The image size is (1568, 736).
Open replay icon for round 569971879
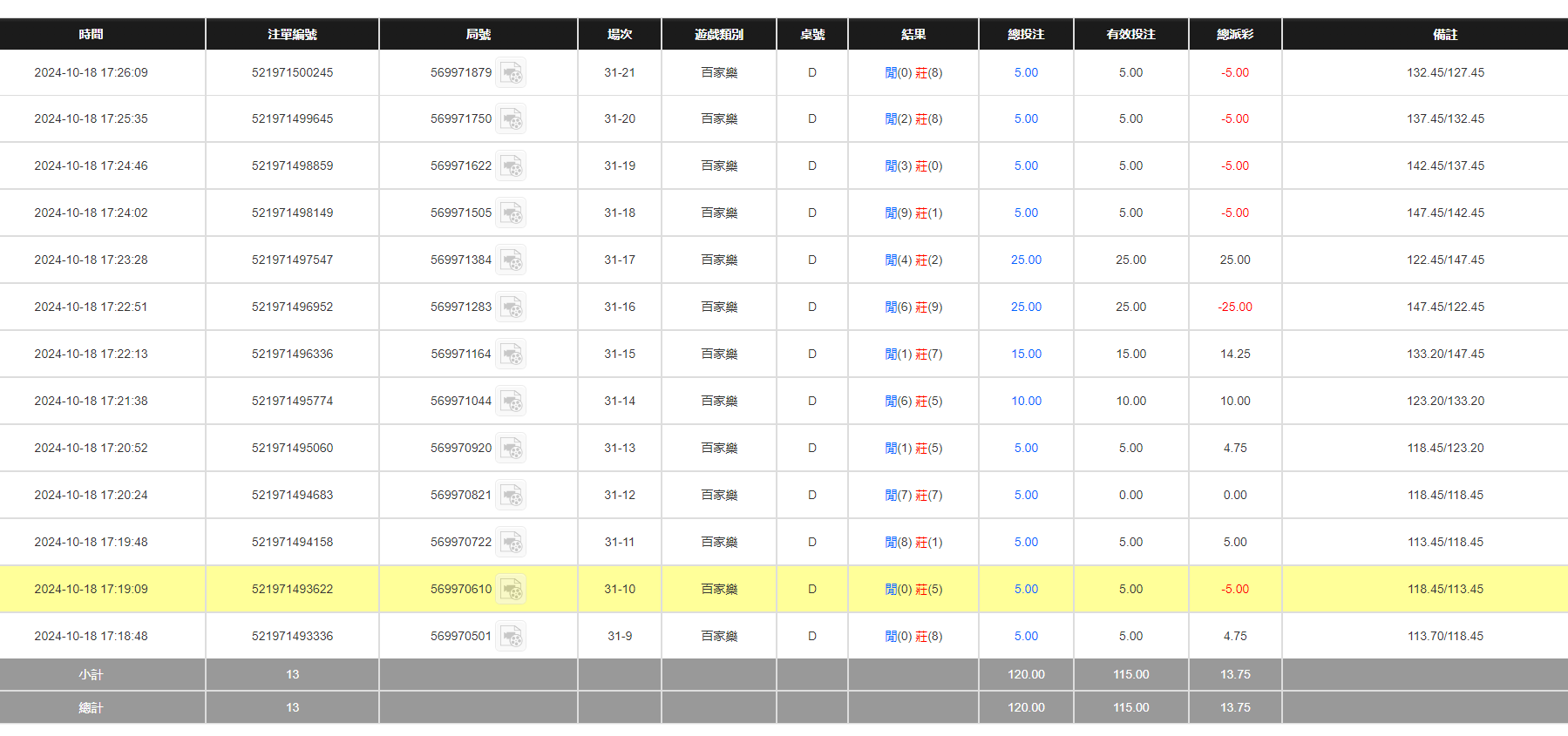512,73
